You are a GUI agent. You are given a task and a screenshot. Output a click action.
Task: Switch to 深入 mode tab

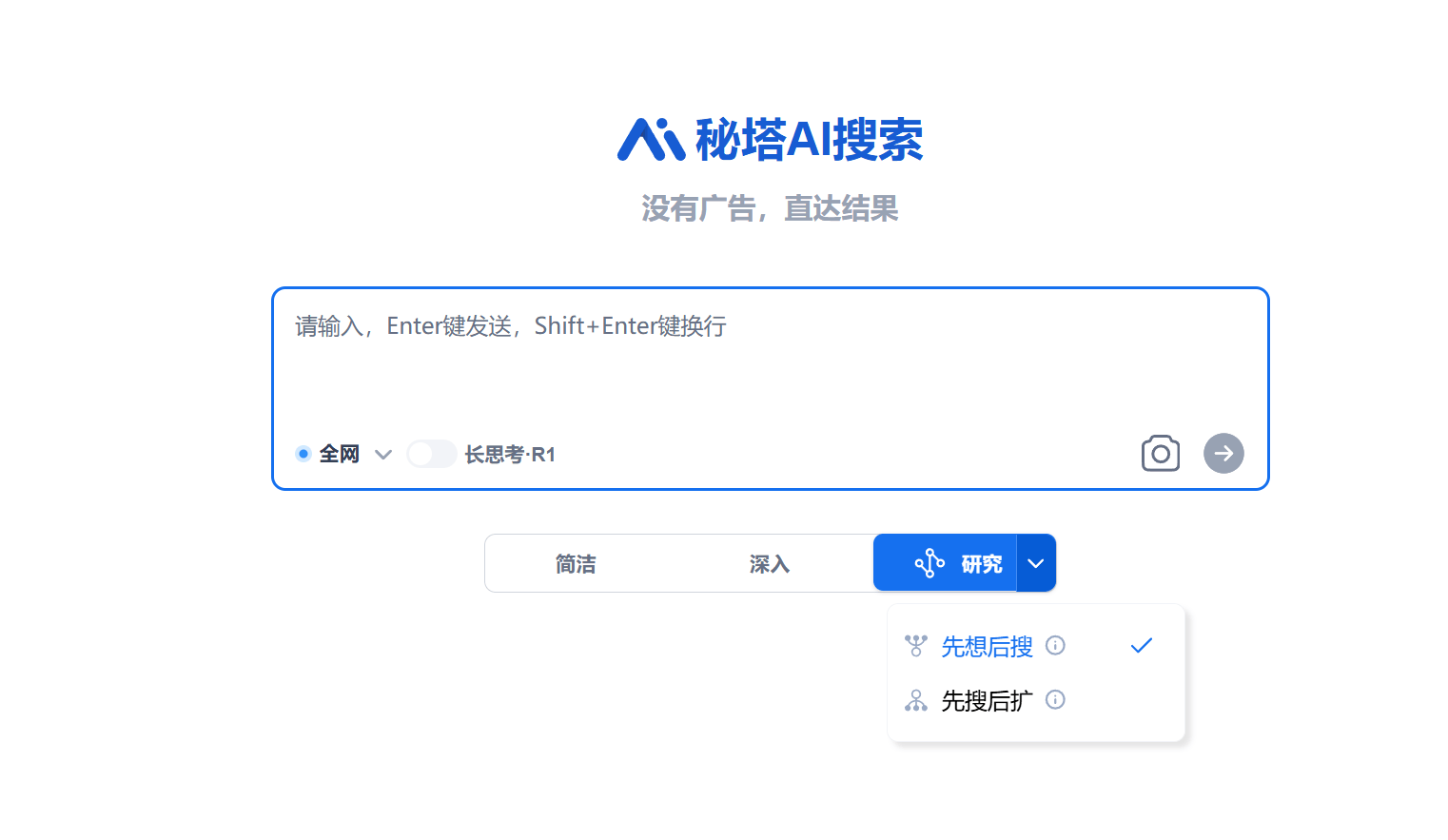click(770, 564)
